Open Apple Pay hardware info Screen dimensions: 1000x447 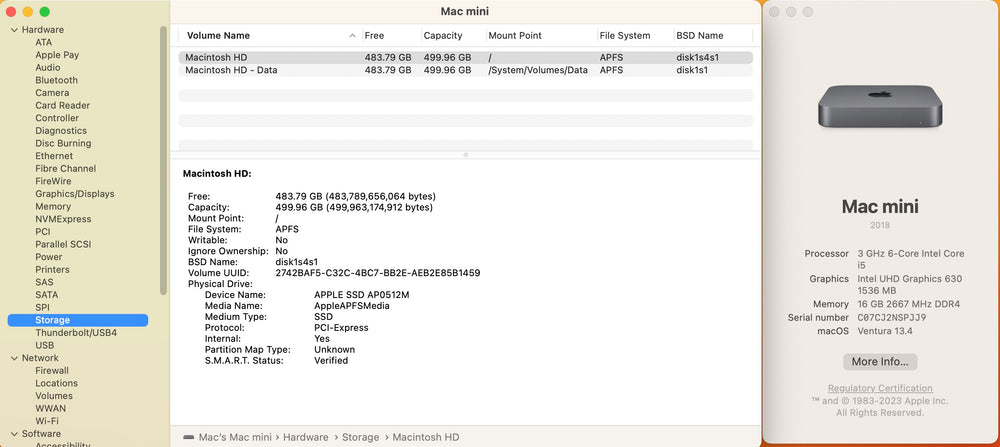[57, 55]
